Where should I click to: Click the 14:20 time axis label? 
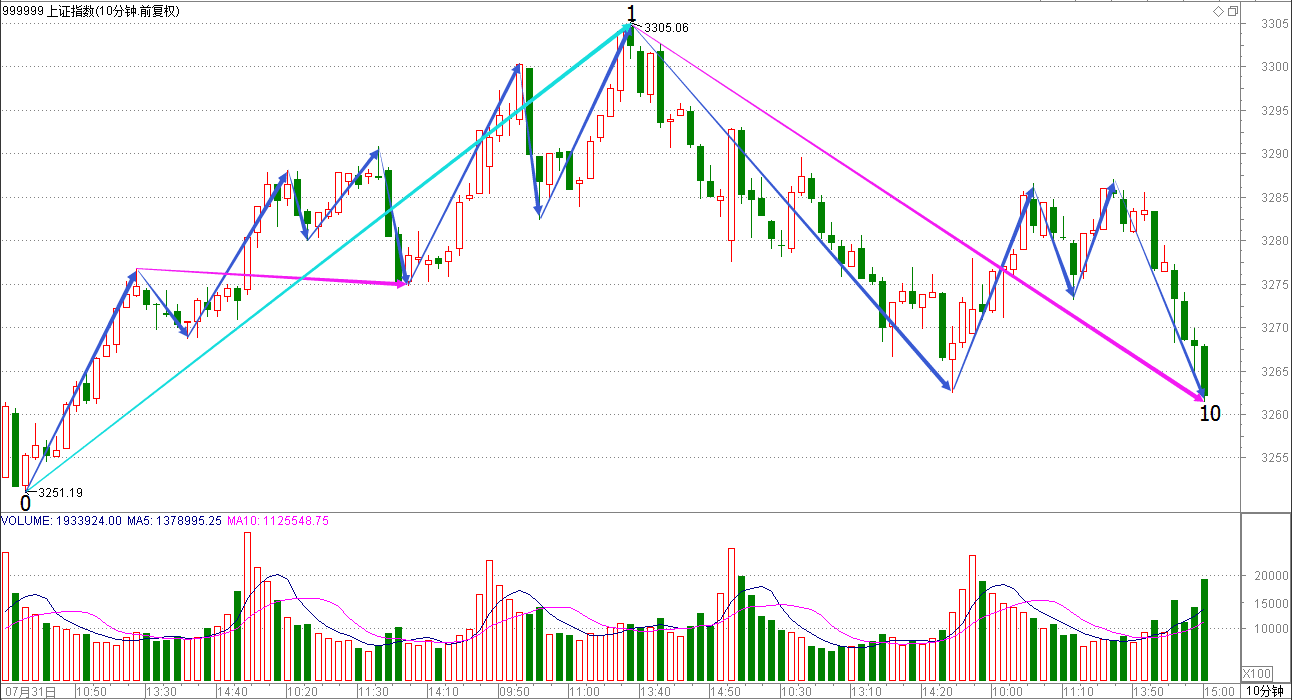[x=937, y=691]
